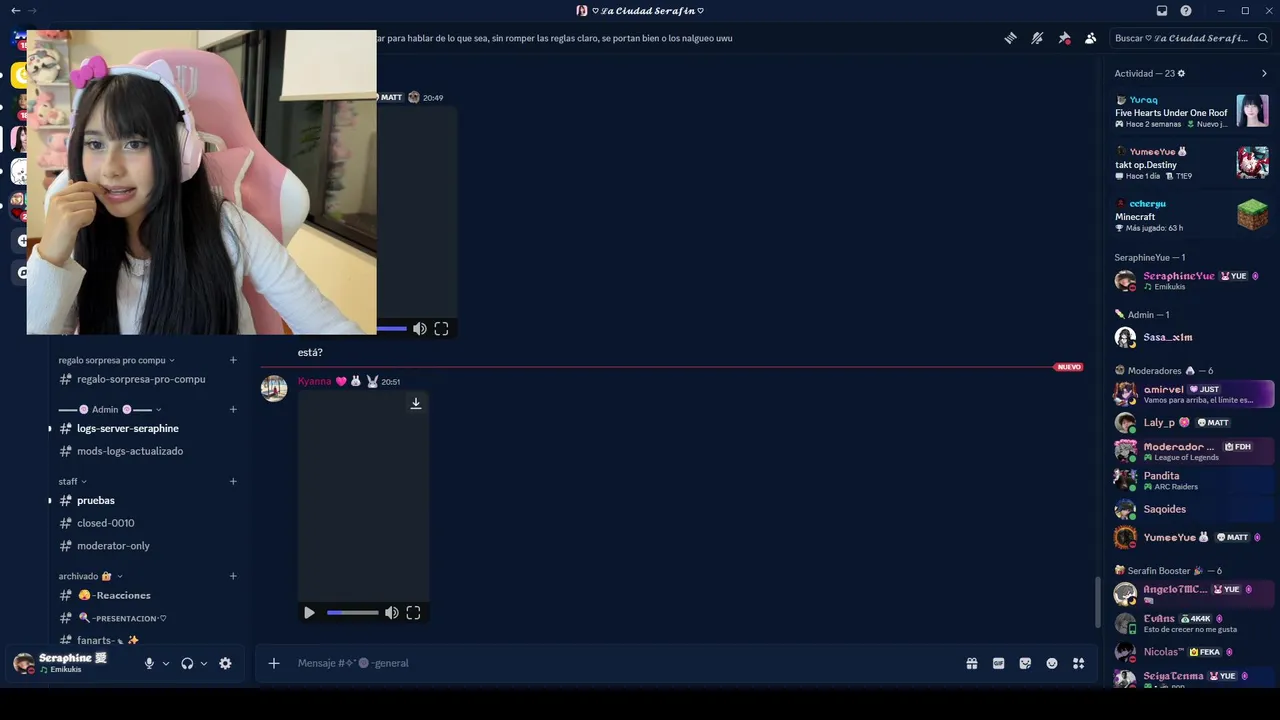
Task: Open pinned messages
Action: point(1064,38)
